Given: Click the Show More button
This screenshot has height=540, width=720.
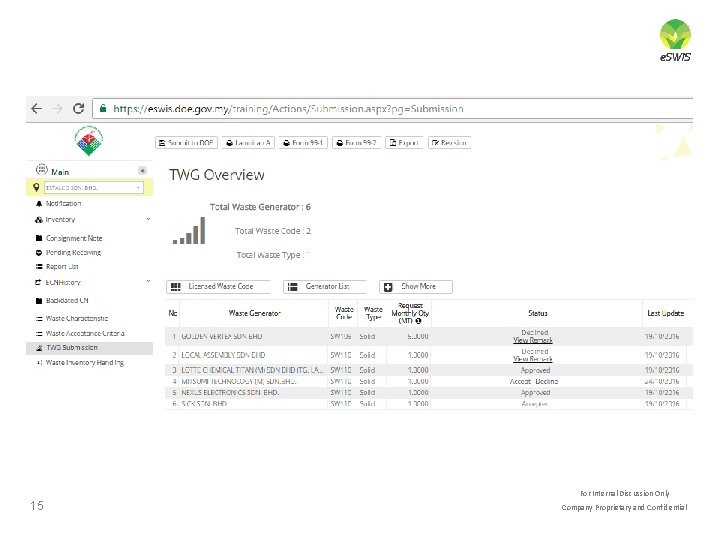Looking at the screenshot, I should click(416, 287).
